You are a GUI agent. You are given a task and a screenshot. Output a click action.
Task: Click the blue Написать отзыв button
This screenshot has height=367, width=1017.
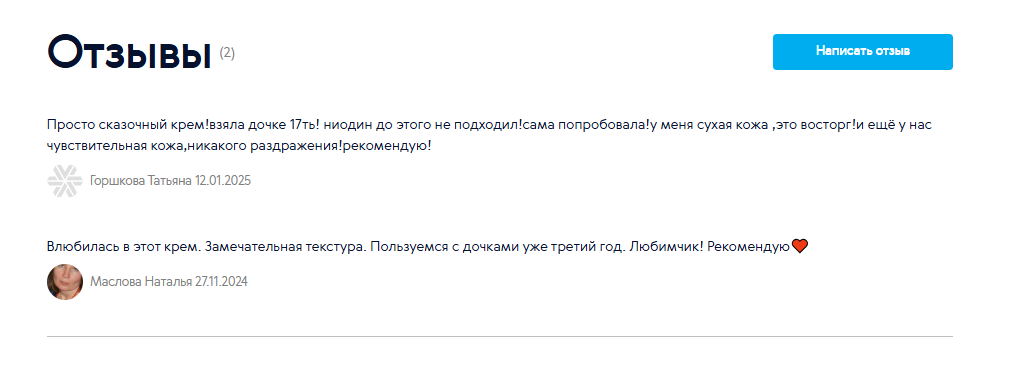863,52
